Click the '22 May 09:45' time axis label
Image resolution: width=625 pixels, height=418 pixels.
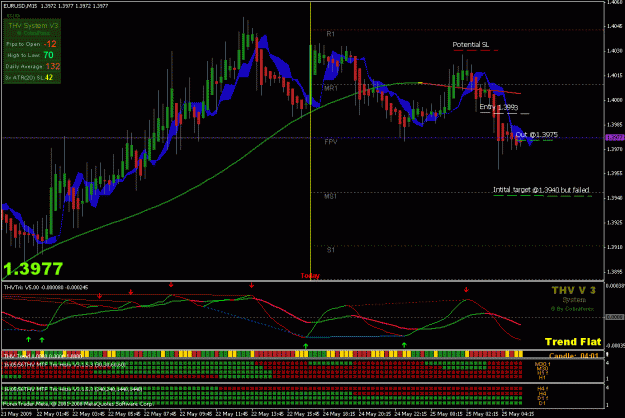coord(196,414)
